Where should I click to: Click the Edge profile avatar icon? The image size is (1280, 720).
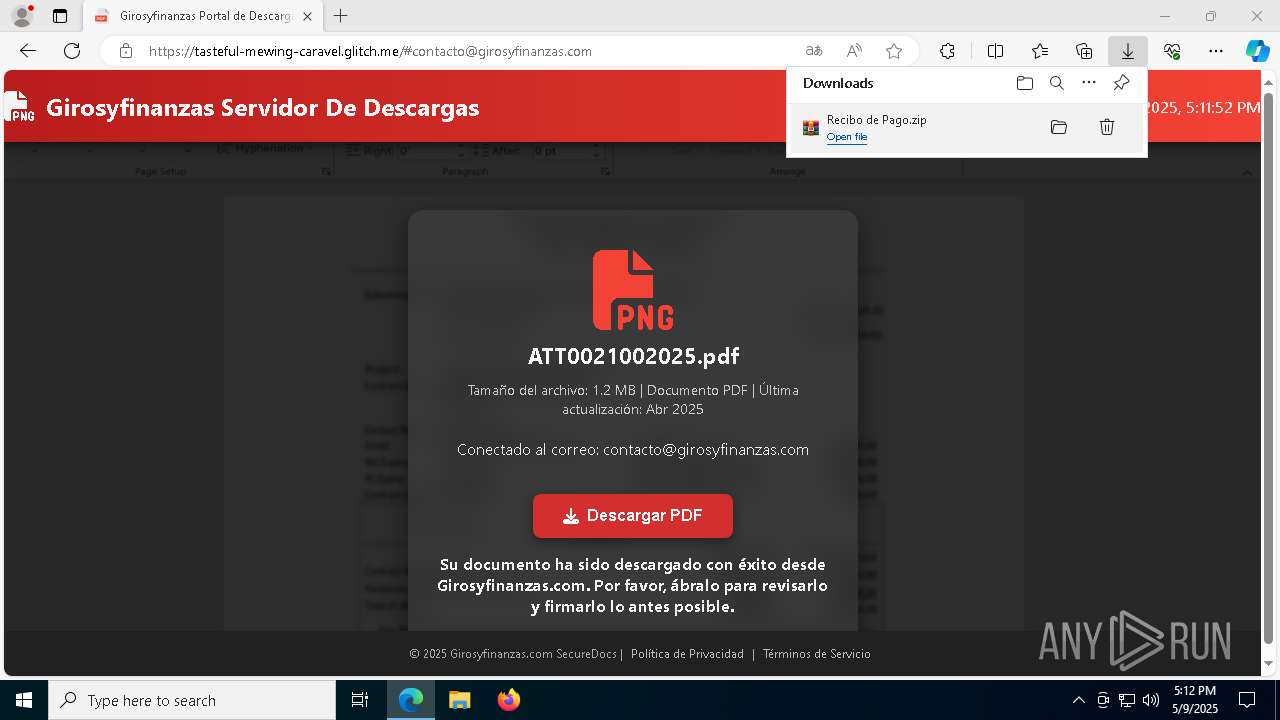pyautogui.click(x=21, y=16)
